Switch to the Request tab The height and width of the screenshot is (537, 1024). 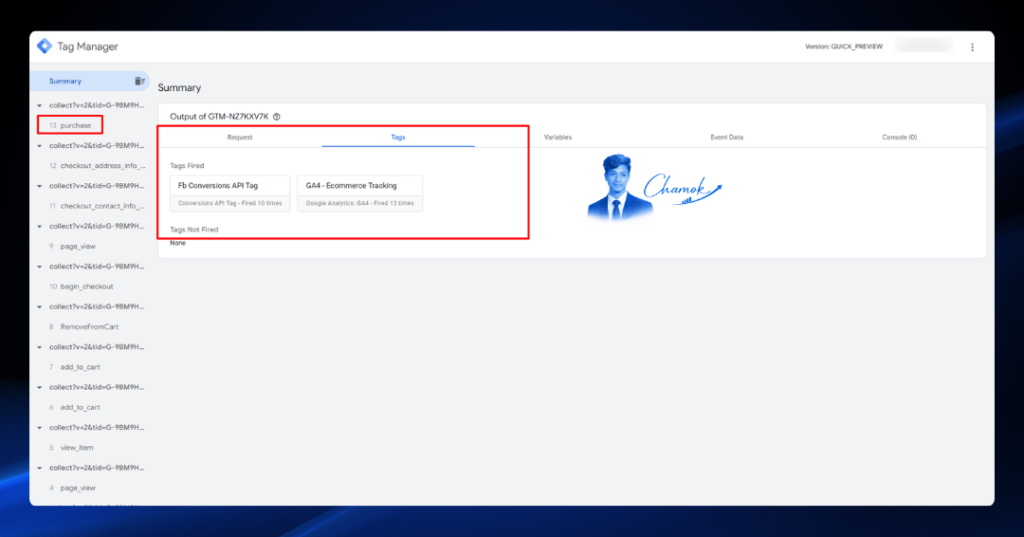(240, 137)
